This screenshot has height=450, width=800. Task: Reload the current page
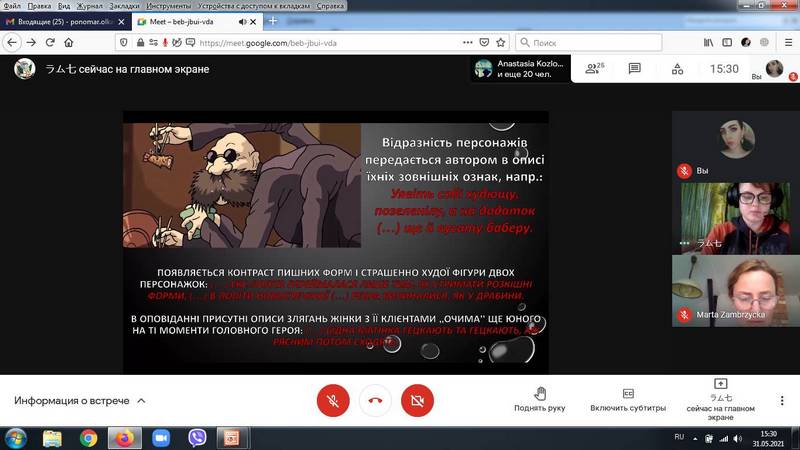tap(50, 42)
